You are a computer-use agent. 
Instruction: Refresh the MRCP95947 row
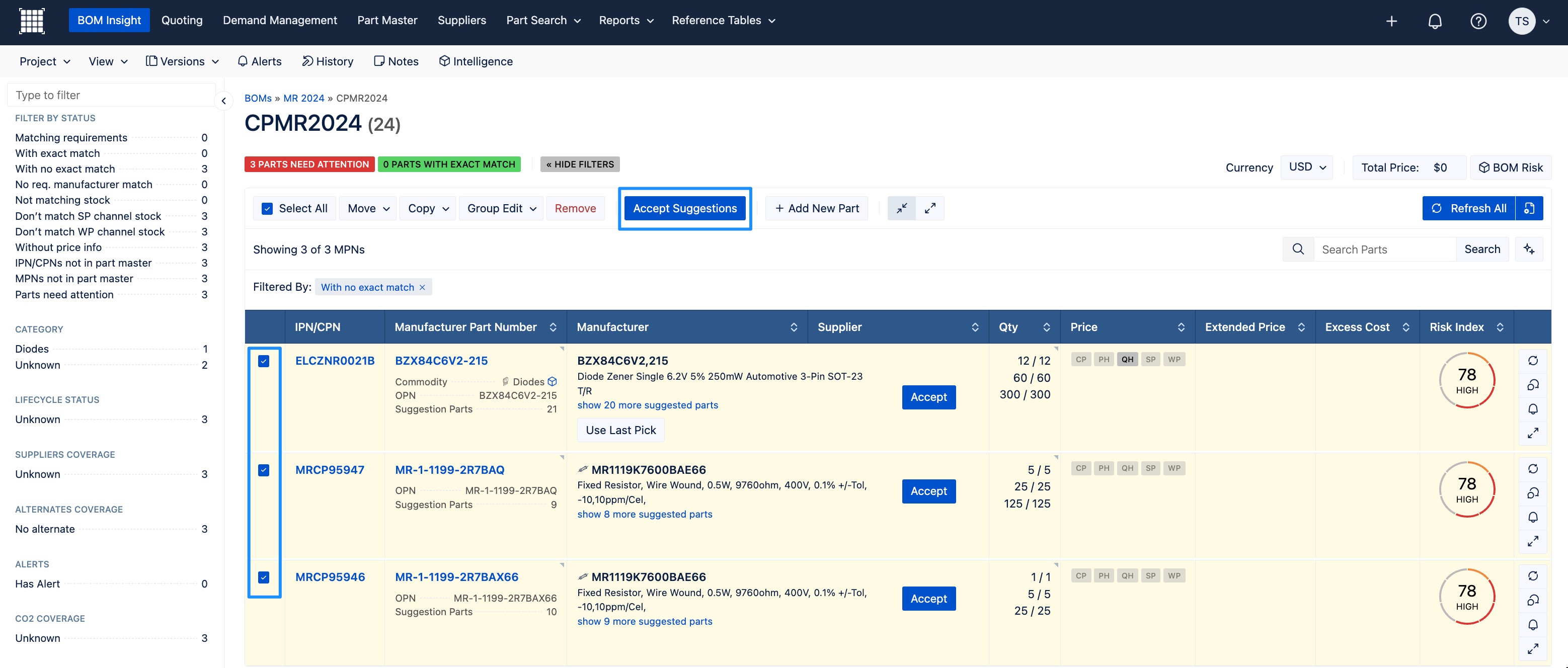tap(1533, 468)
